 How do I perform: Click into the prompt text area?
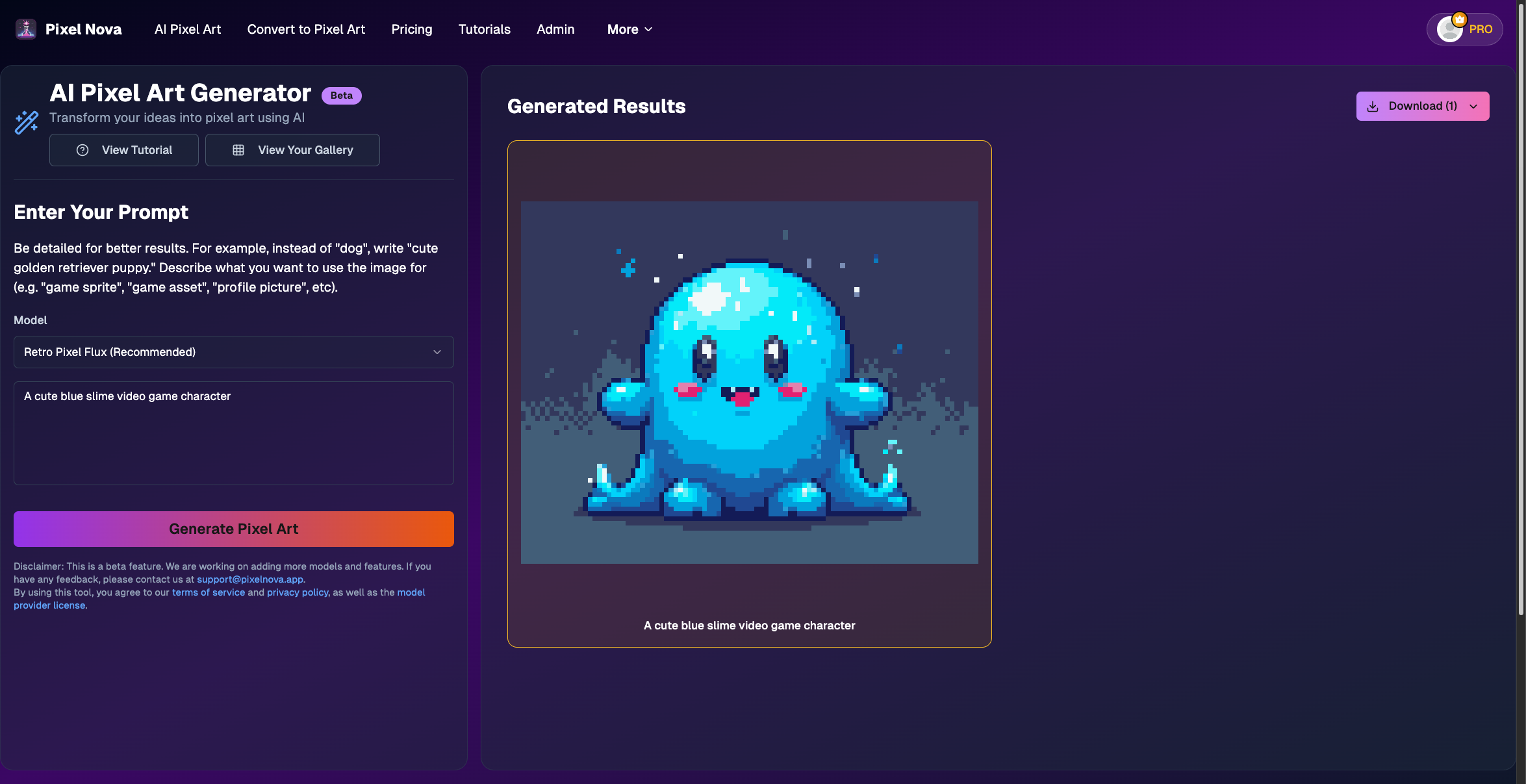(x=234, y=433)
